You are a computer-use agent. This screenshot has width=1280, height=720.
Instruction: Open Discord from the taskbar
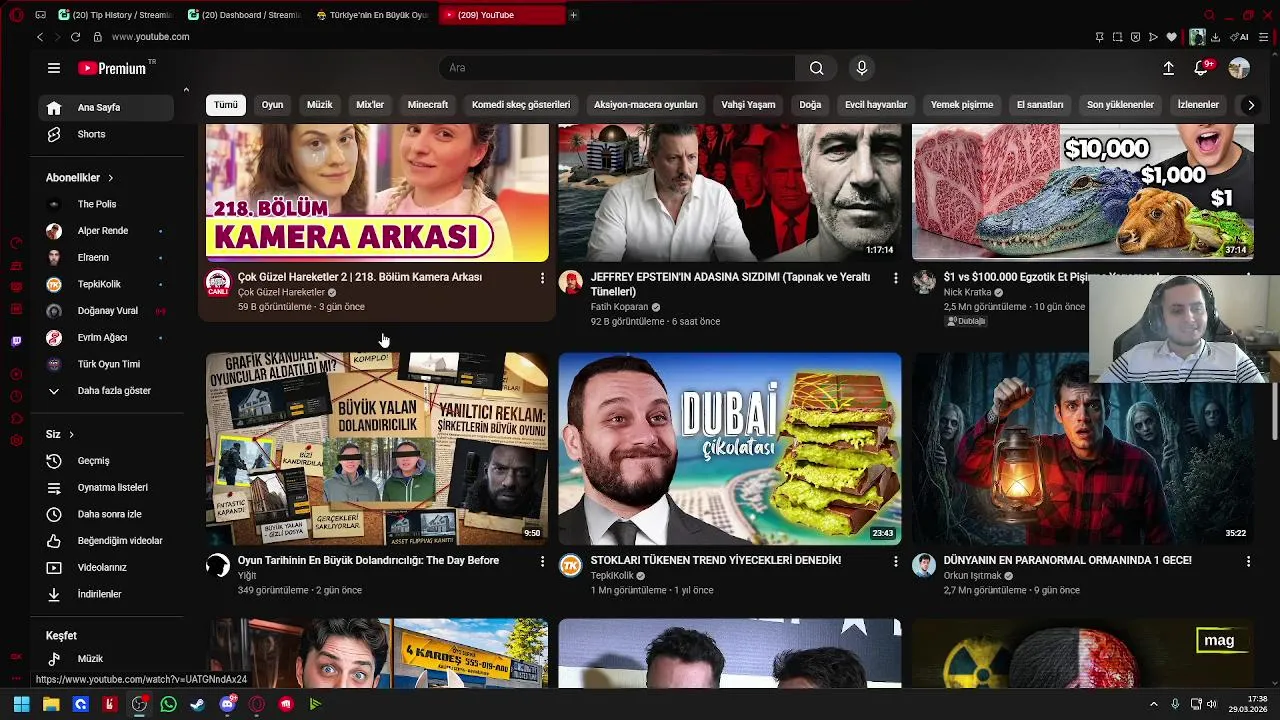(227, 704)
